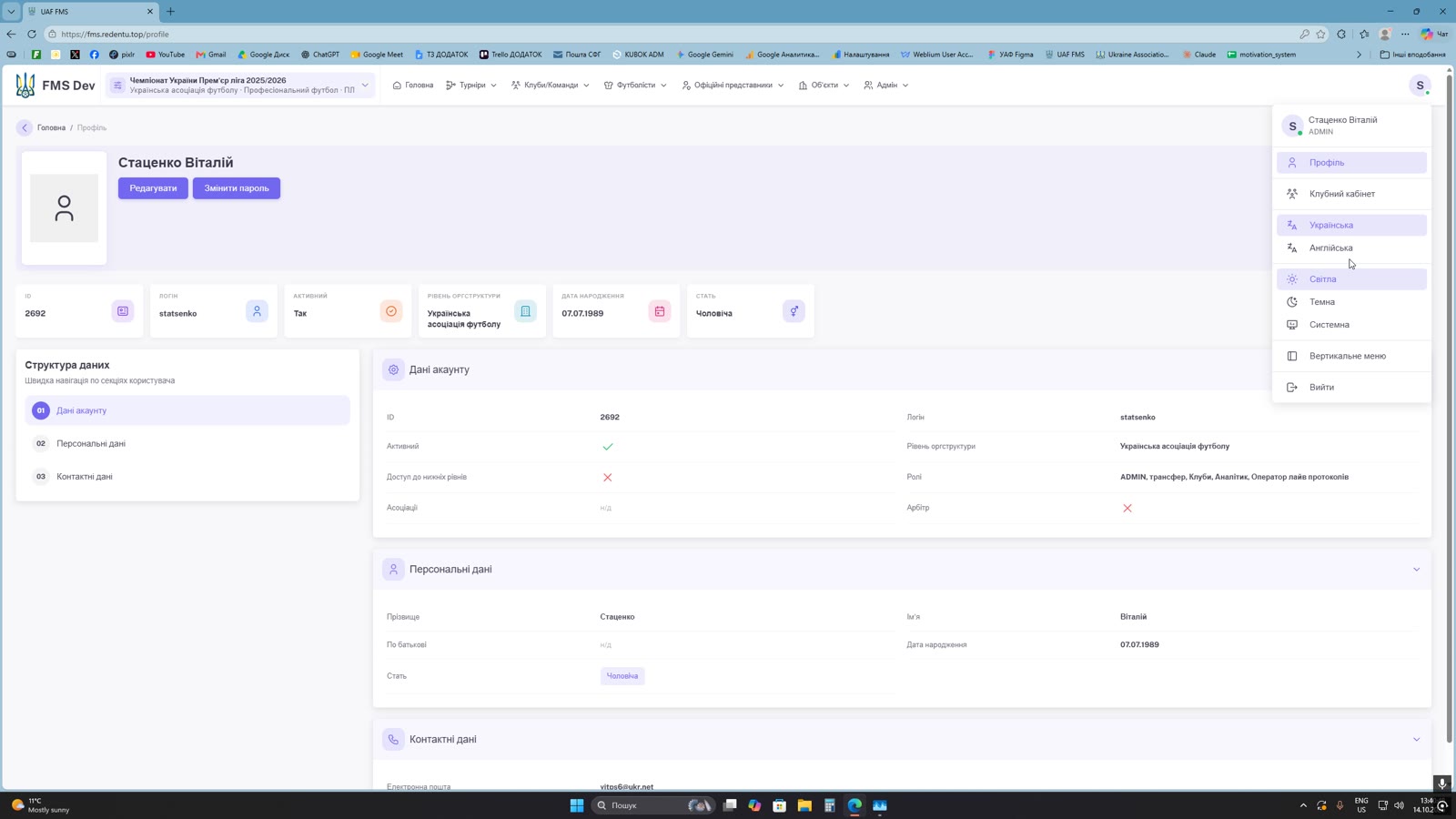Open Microsoft Edge from the taskbar
Viewport: 1456px width, 819px height.
854,805
